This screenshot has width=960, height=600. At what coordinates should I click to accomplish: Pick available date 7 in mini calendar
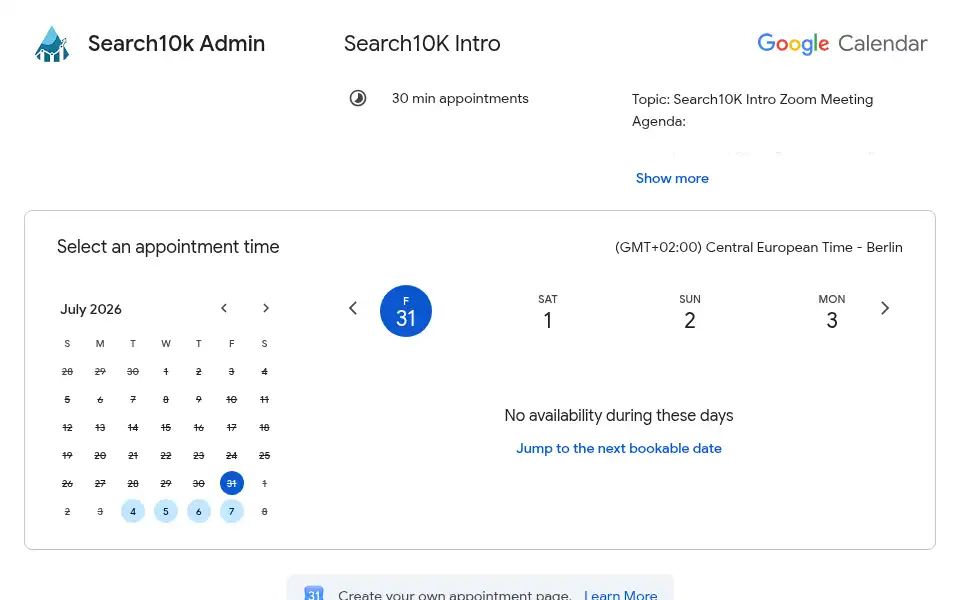point(231,511)
